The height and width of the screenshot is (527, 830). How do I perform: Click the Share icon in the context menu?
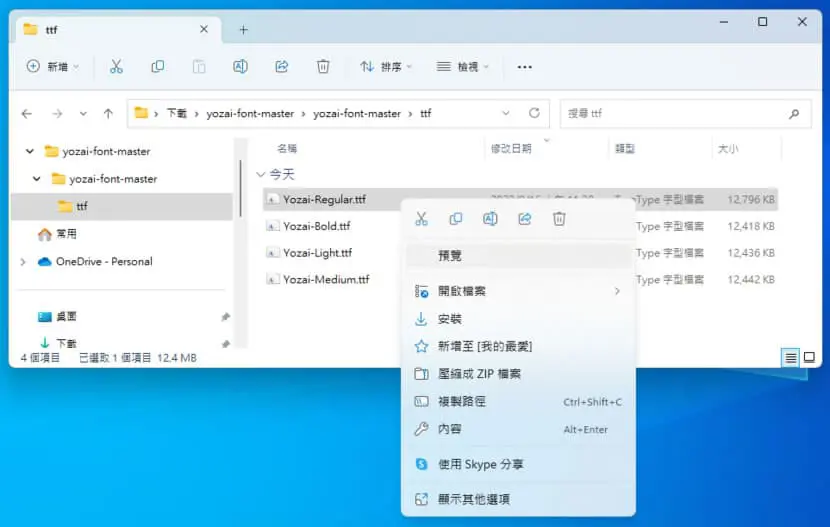pyautogui.click(x=525, y=219)
